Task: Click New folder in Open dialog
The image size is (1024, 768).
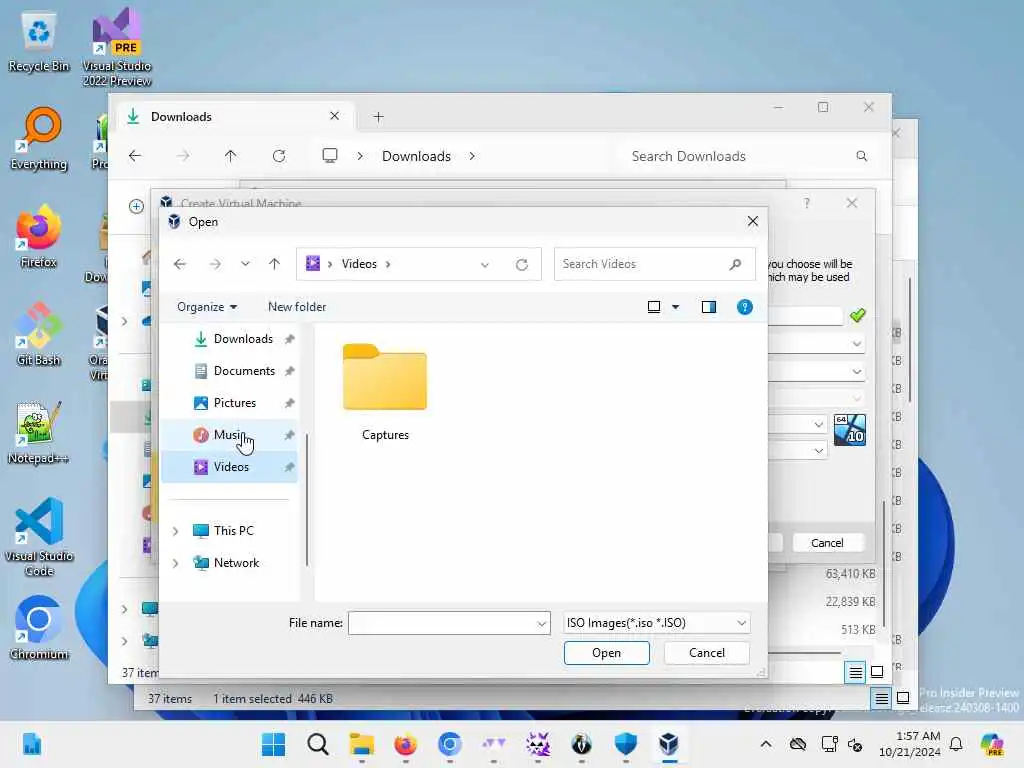Action: 296,307
